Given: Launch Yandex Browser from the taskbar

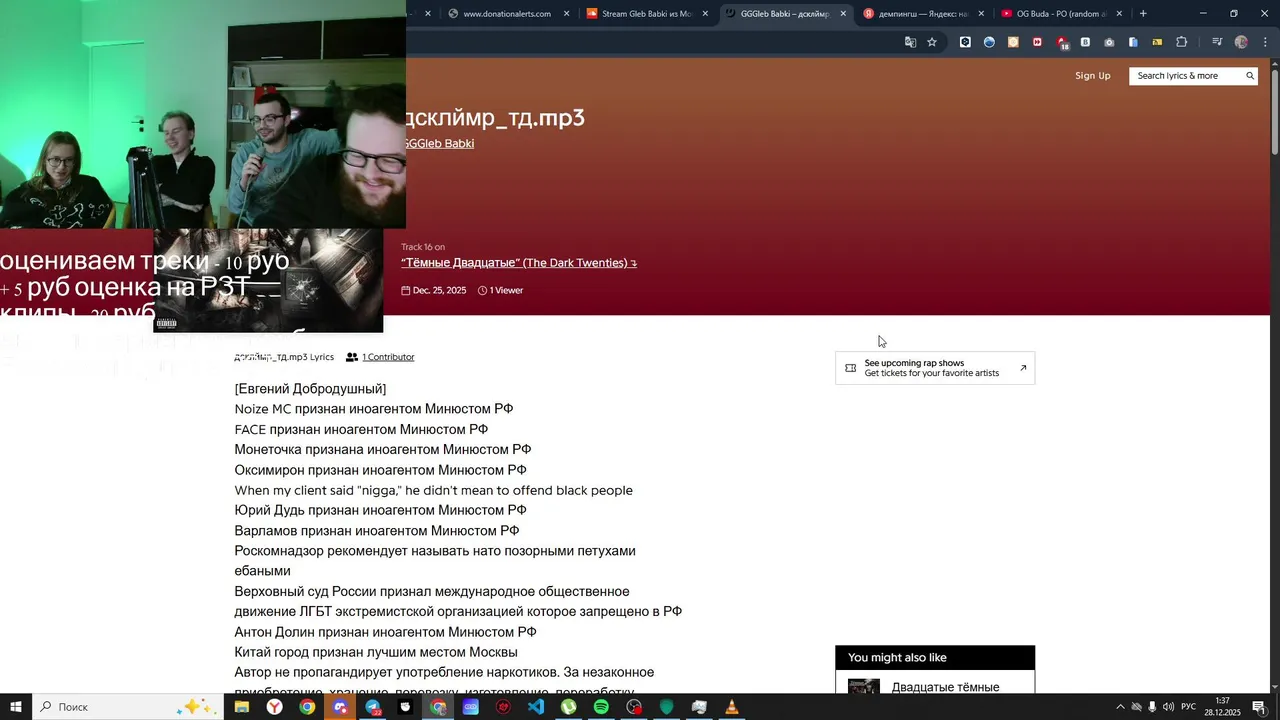Looking at the screenshot, I should tap(274, 707).
